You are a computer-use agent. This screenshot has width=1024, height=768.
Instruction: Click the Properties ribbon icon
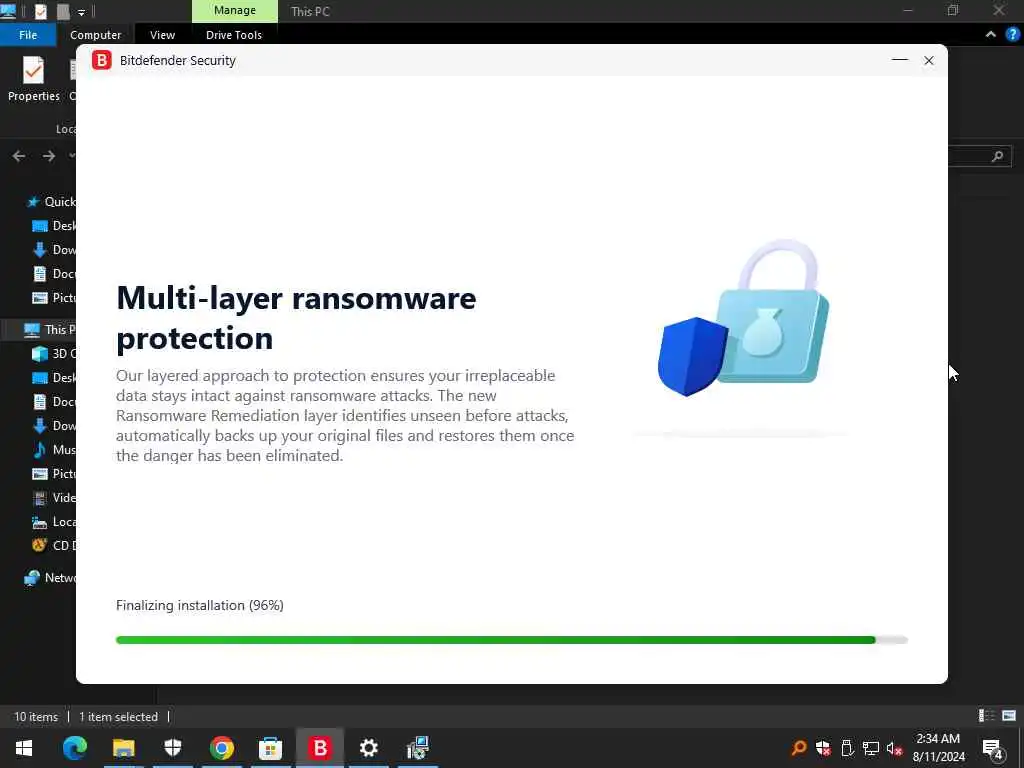(33, 79)
